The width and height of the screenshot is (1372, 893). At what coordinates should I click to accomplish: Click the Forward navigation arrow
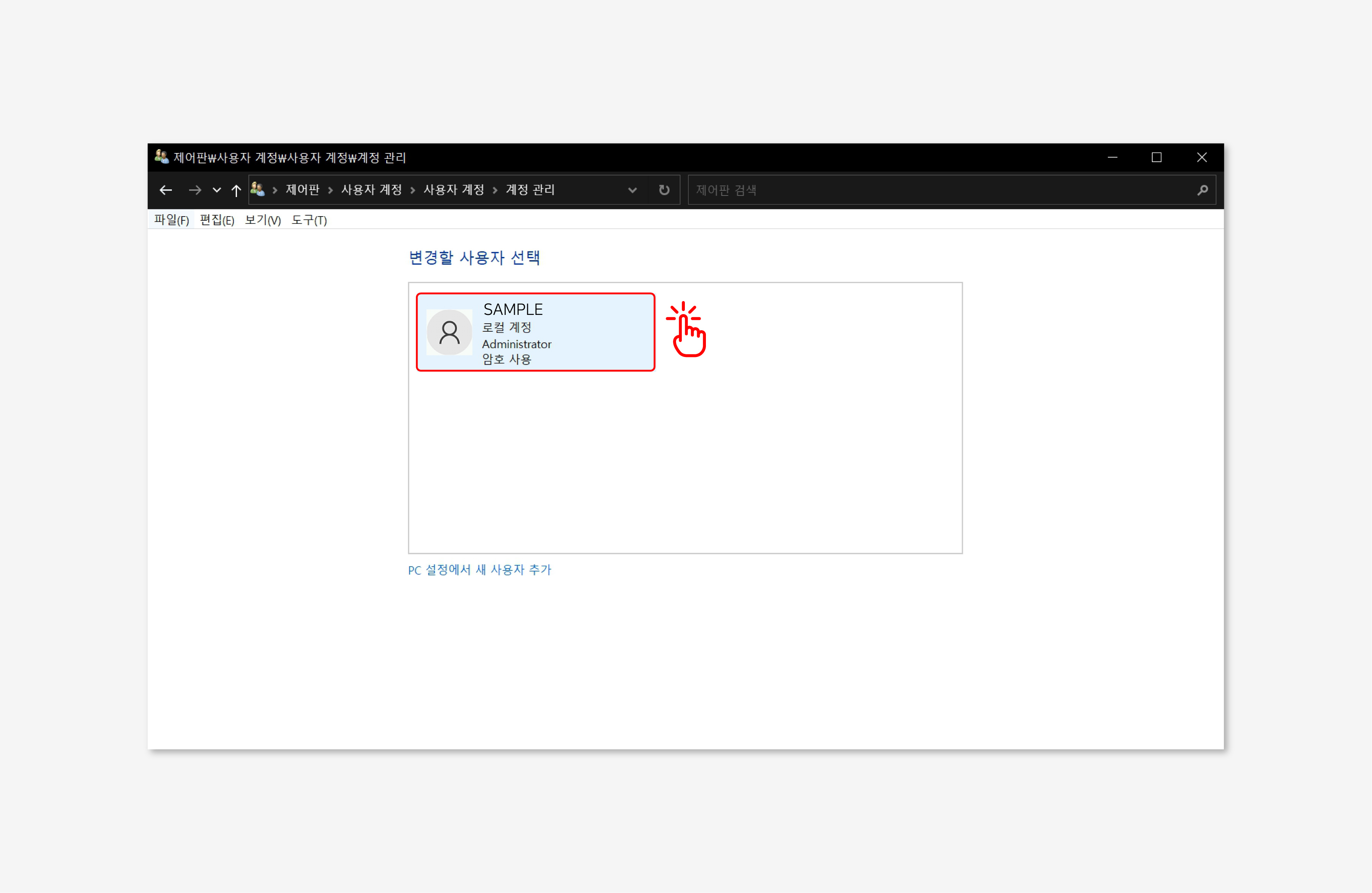195,190
